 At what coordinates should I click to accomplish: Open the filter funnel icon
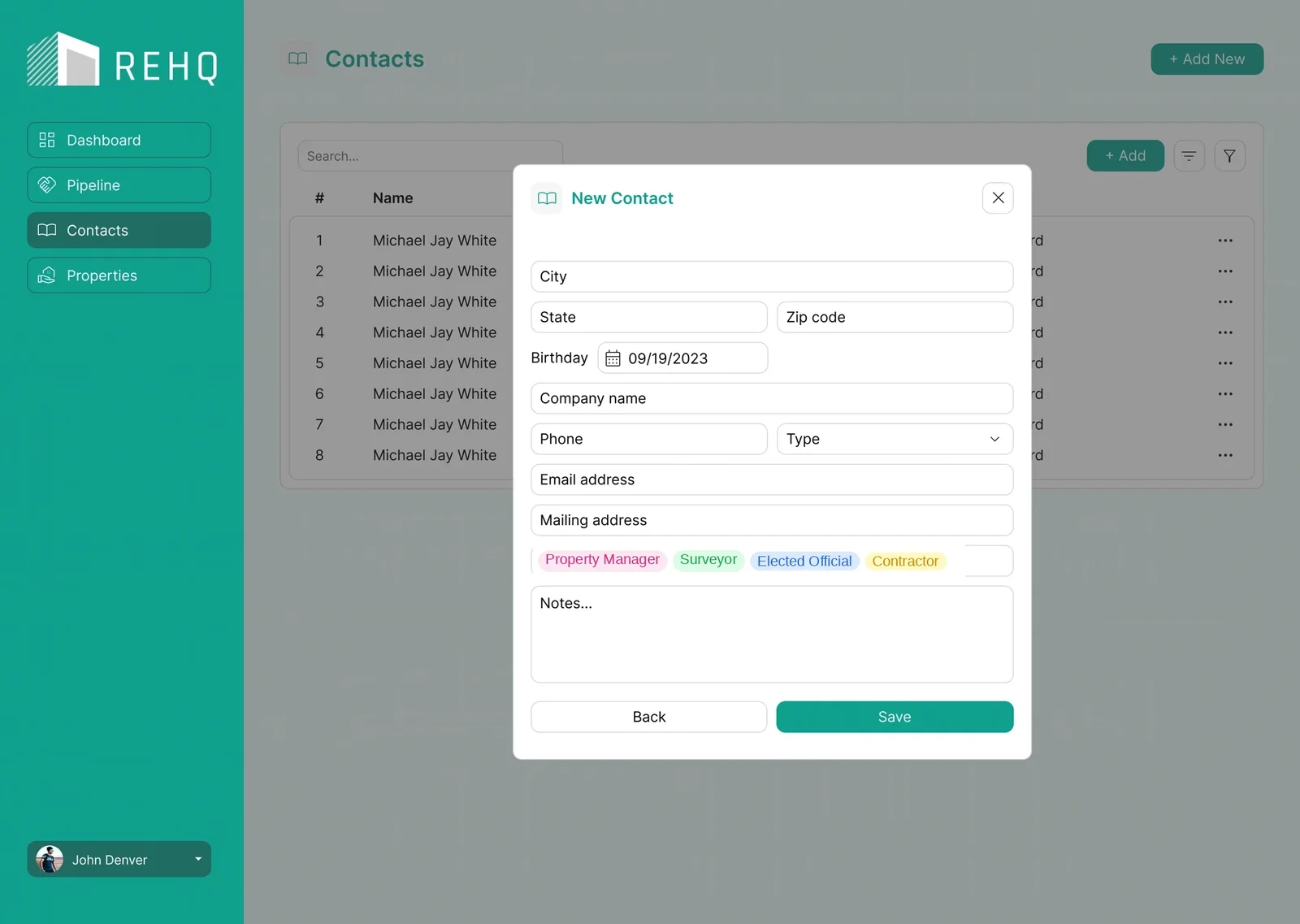[x=1229, y=156]
